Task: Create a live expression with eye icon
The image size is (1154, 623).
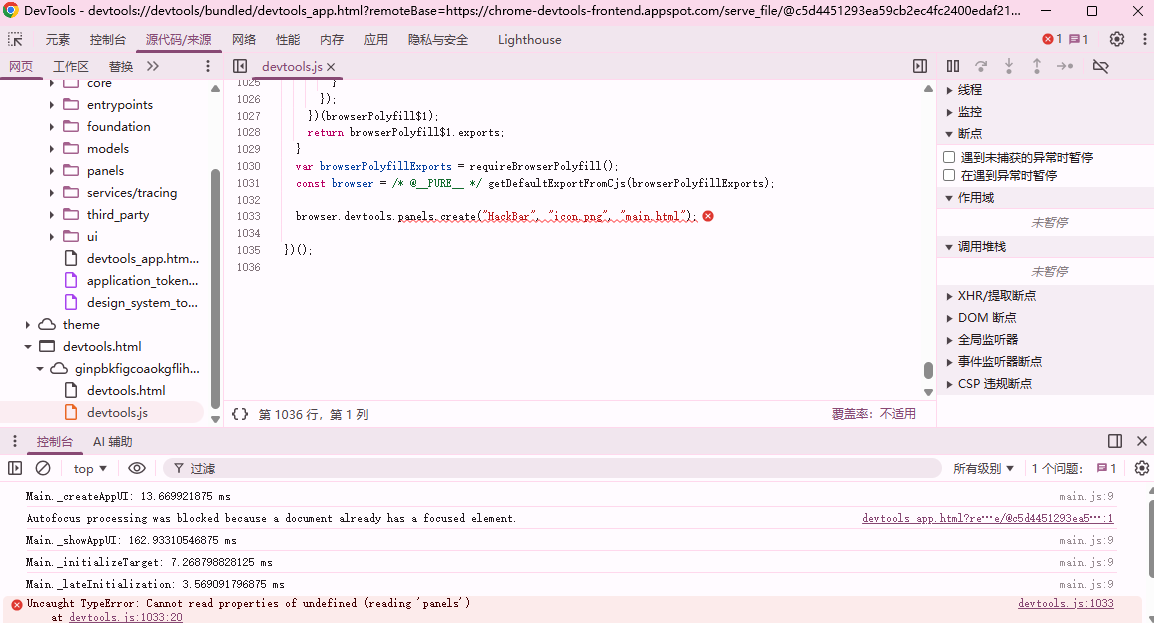Action: 137,469
